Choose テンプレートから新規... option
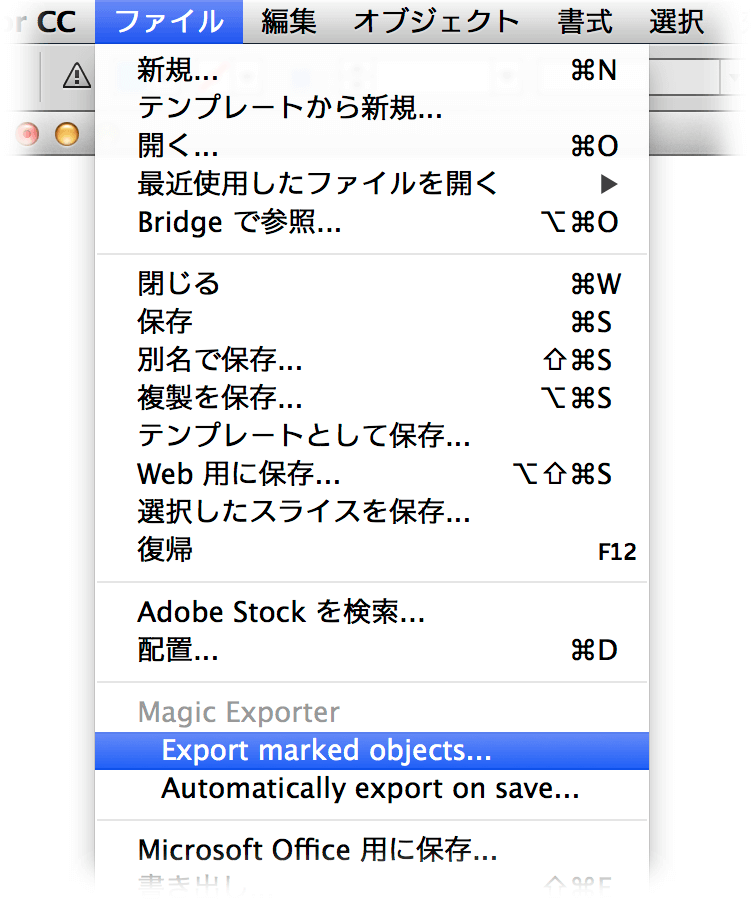 pyautogui.click(x=290, y=108)
